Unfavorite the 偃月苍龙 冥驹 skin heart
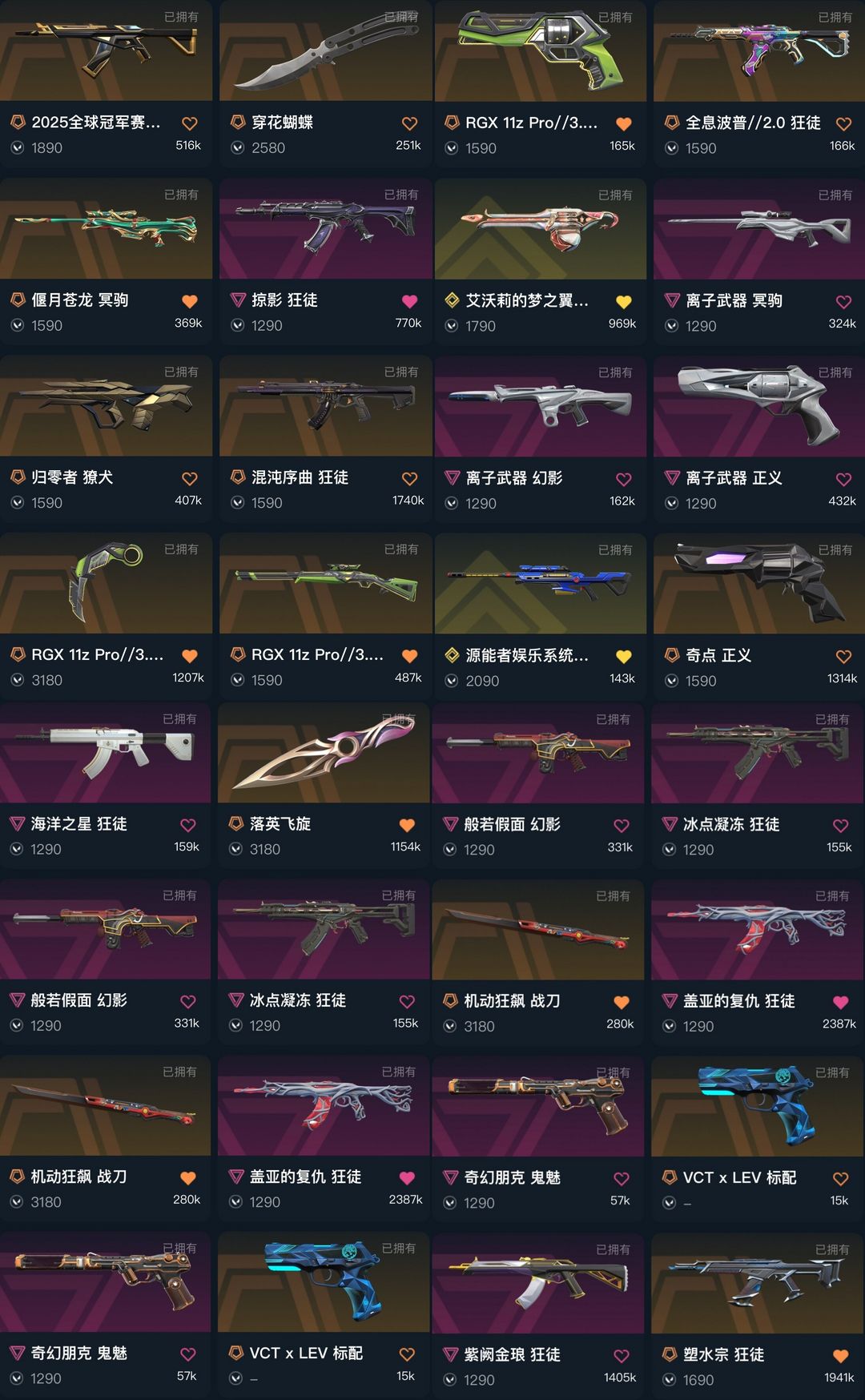This screenshot has height=1400, width=865. (190, 301)
